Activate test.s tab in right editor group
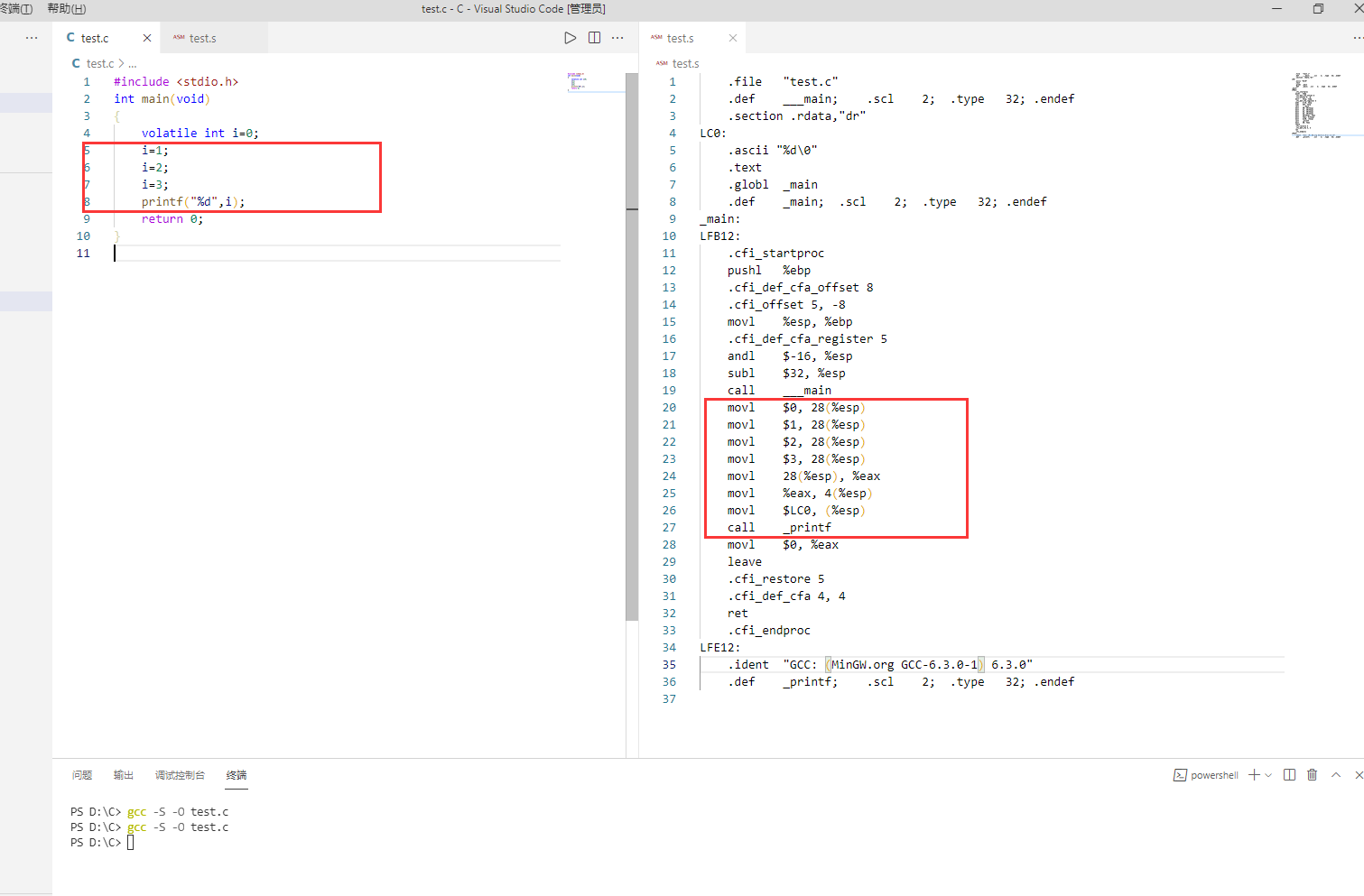Viewport: 1364px width, 896px height. tap(692, 38)
